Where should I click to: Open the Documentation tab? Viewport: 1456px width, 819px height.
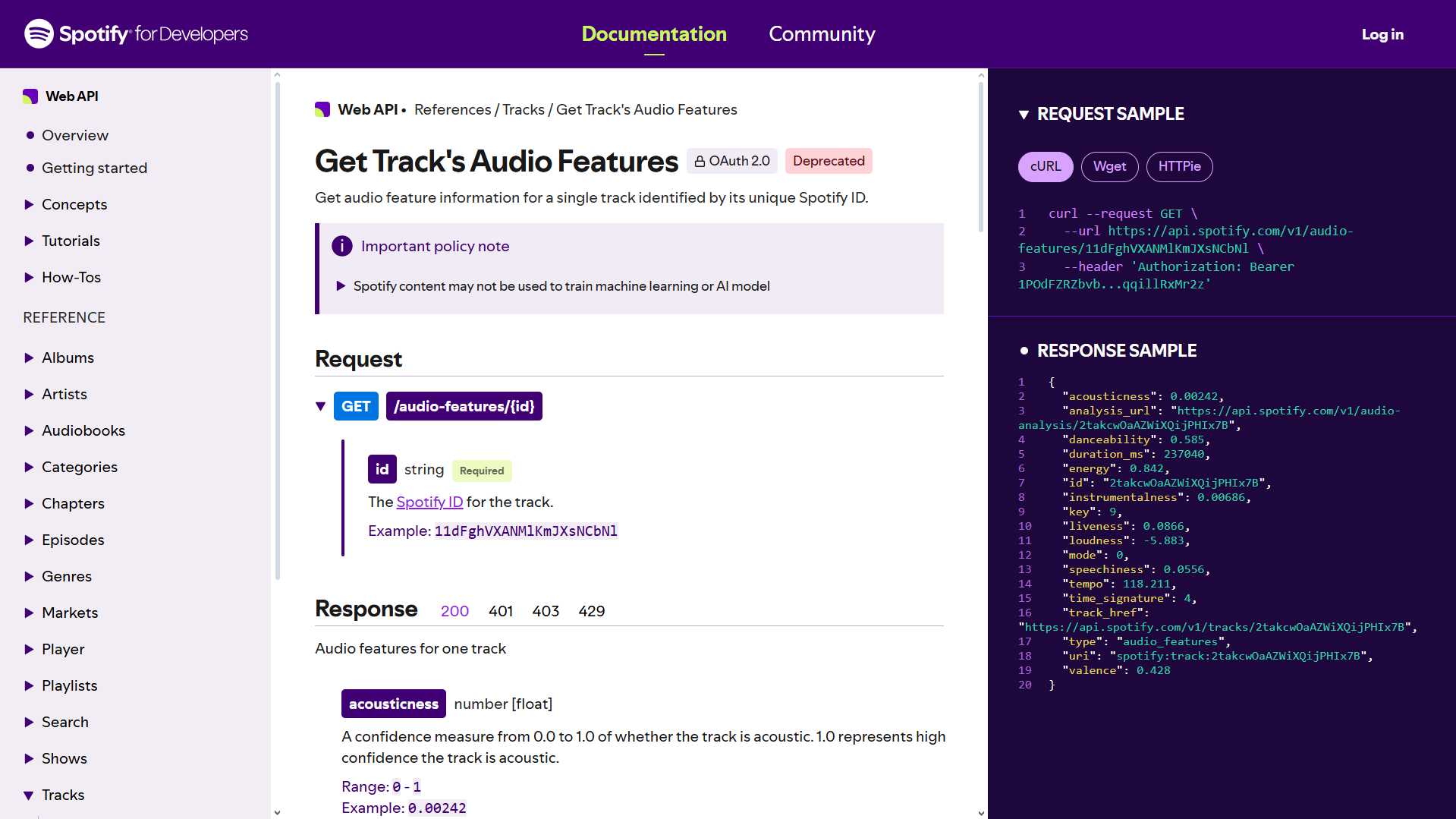click(654, 34)
